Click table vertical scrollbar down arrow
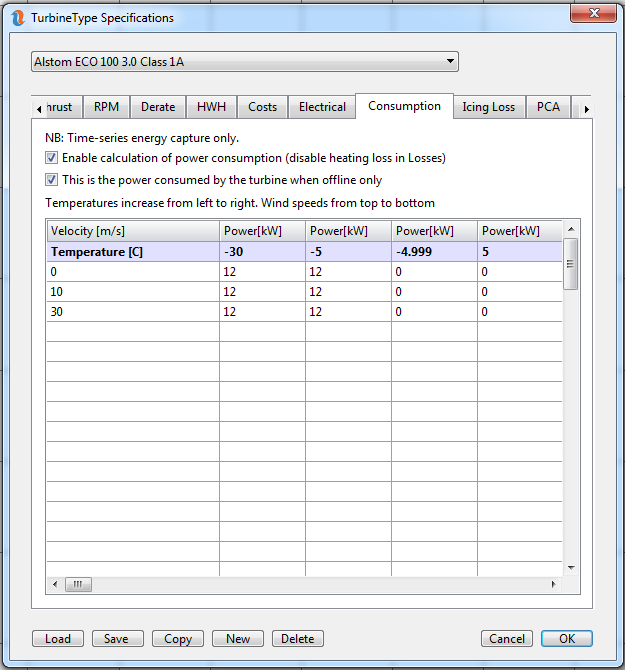 coord(571,567)
